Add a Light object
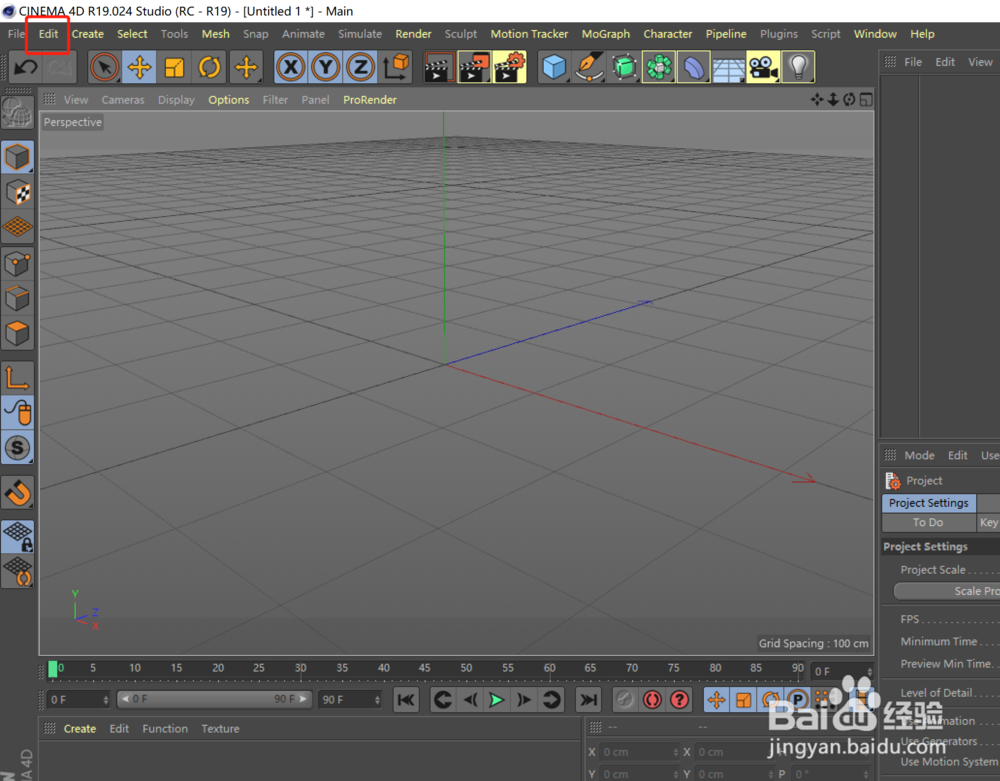Viewport: 1000px width, 781px height. [798, 67]
